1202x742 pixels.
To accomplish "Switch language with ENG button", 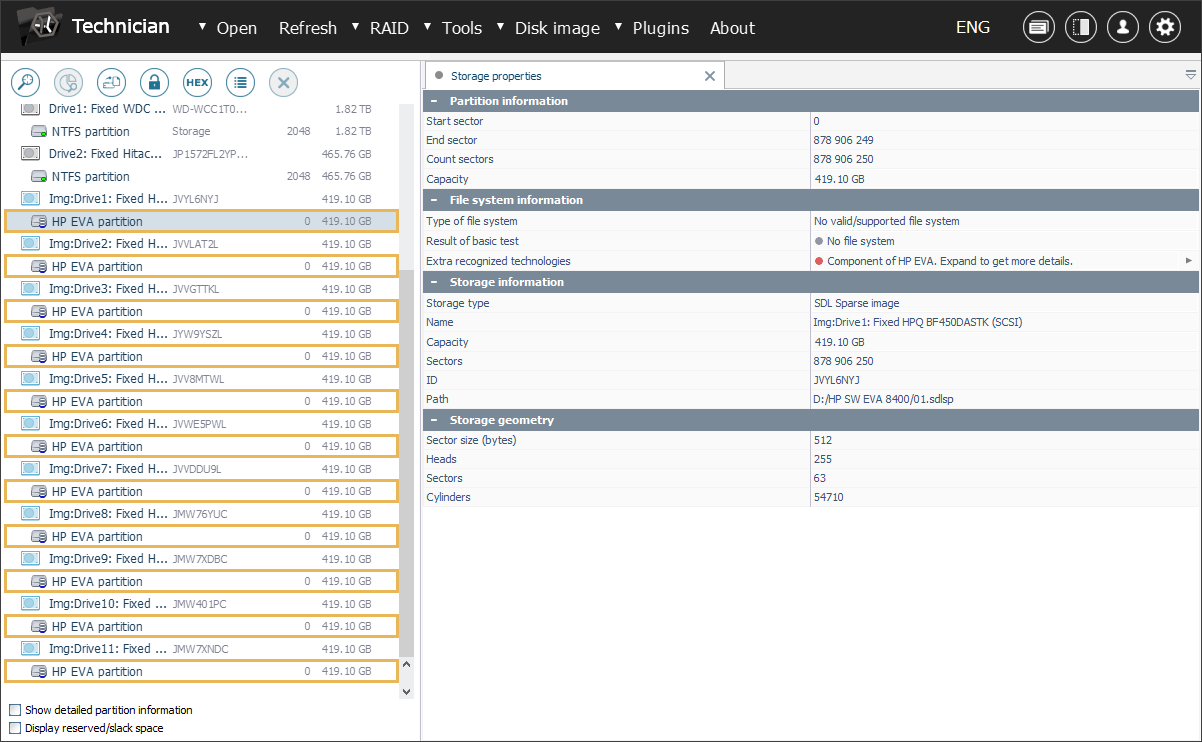I will pyautogui.click(x=973, y=27).
